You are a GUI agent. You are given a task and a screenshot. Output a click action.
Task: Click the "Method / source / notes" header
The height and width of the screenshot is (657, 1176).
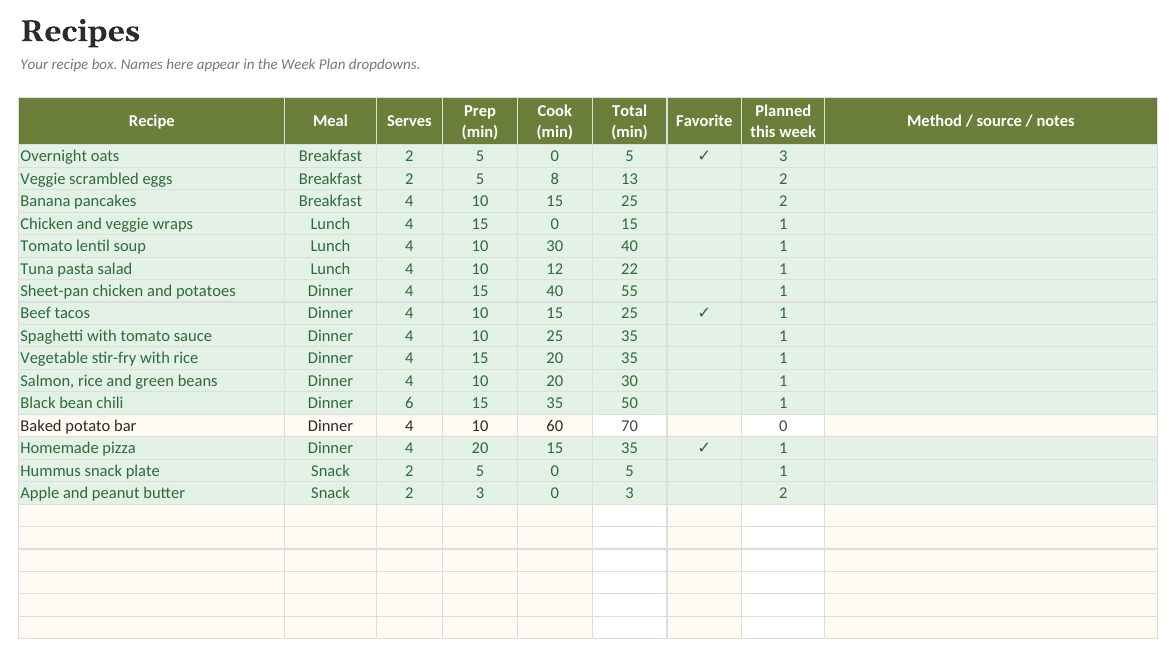tap(991, 121)
